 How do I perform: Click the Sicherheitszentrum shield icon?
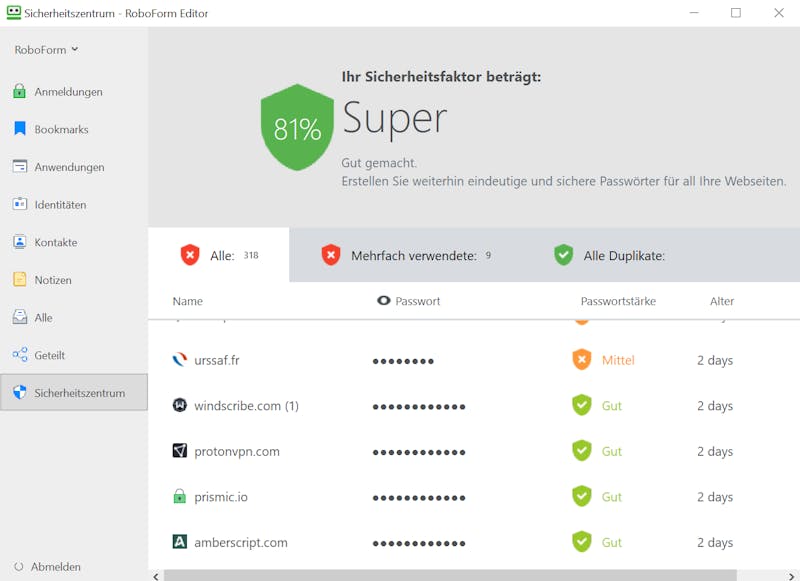[19, 392]
